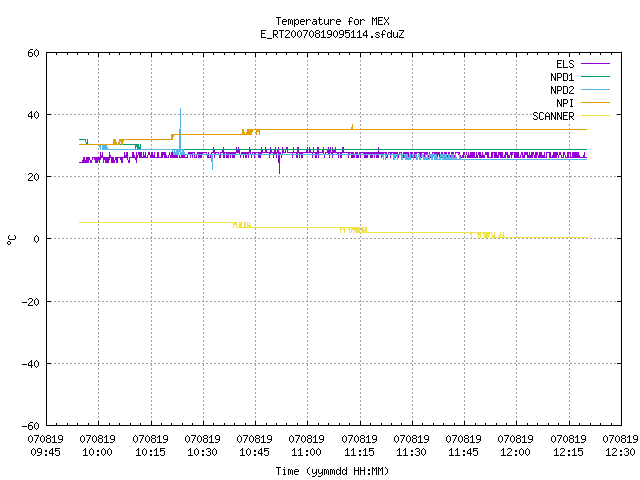This screenshot has height=480, width=640.
Task: Click the y-axis value 40
Action: point(33,115)
